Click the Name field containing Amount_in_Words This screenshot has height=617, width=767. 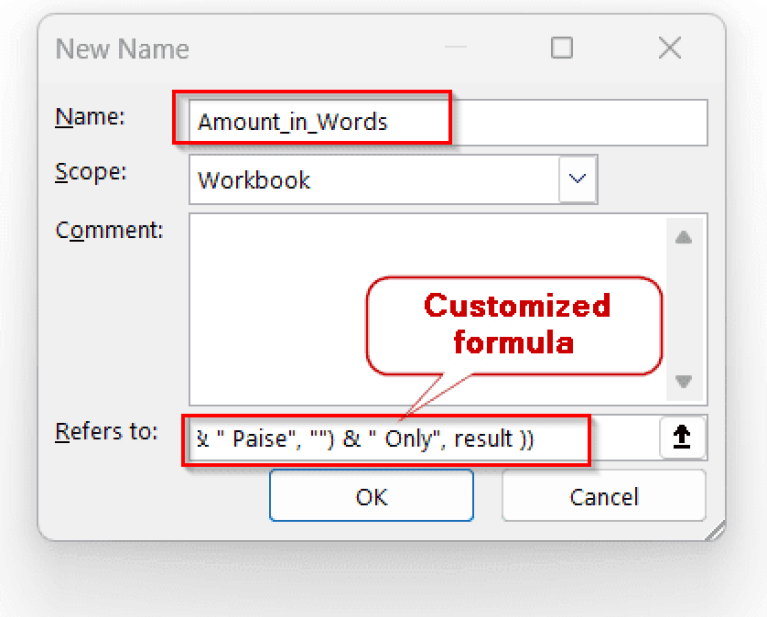(x=447, y=122)
